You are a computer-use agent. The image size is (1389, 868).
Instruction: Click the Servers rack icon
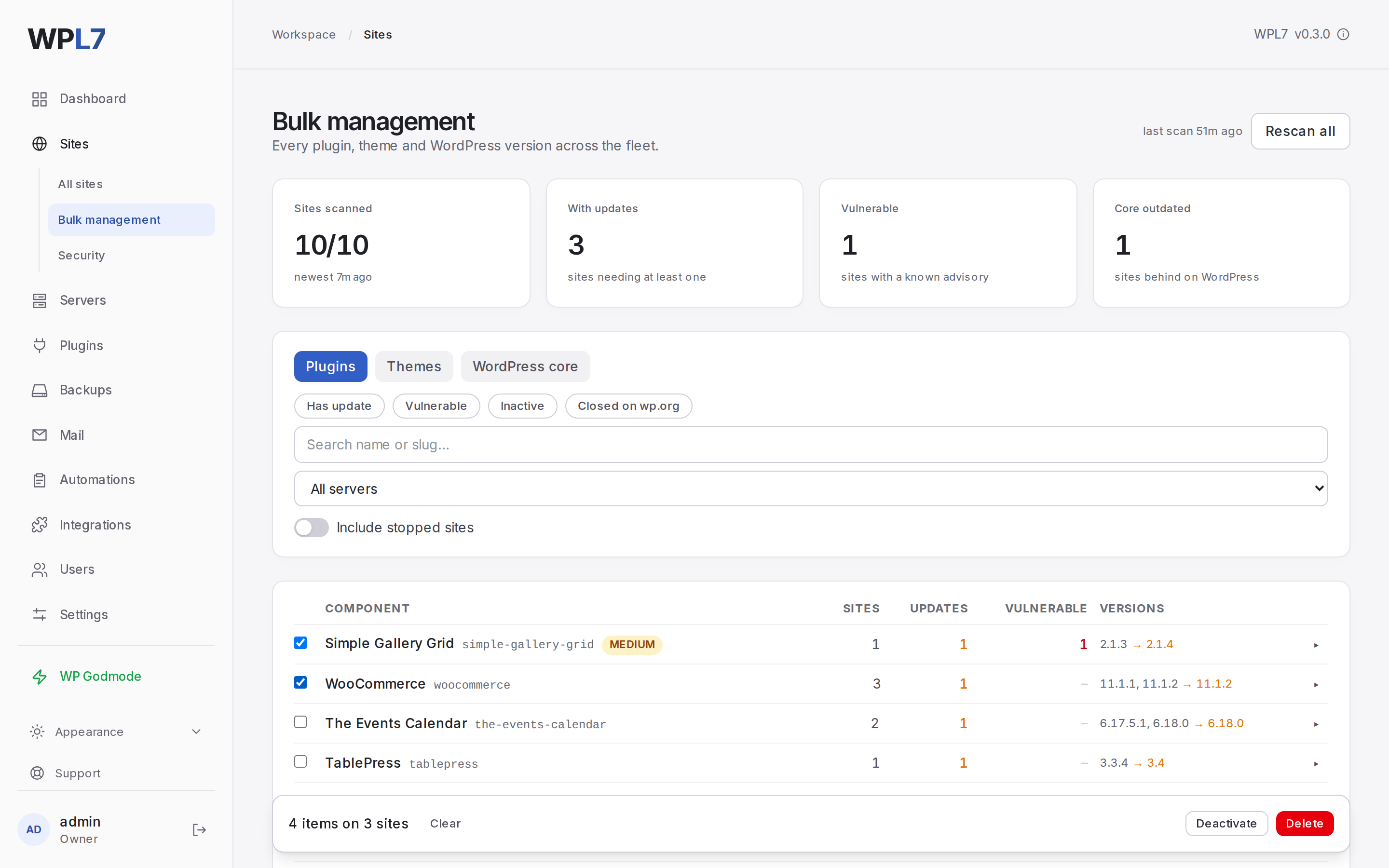[x=39, y=300]
